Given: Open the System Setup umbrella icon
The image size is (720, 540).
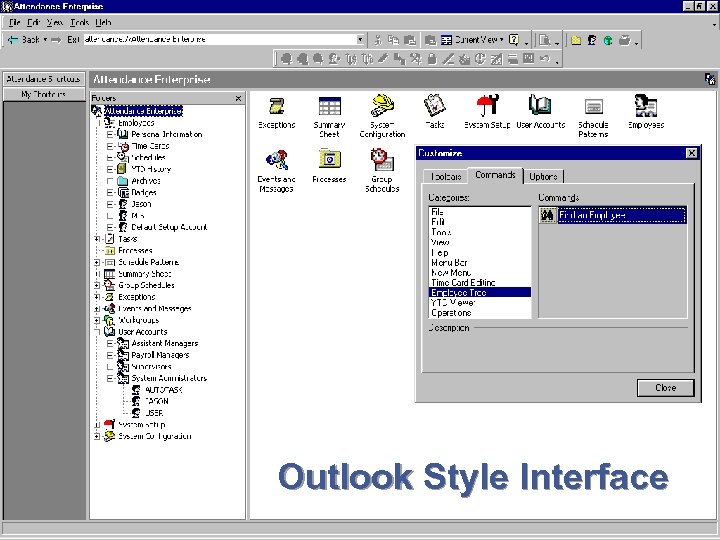Looking at the screenshot, I should point(487,105).
